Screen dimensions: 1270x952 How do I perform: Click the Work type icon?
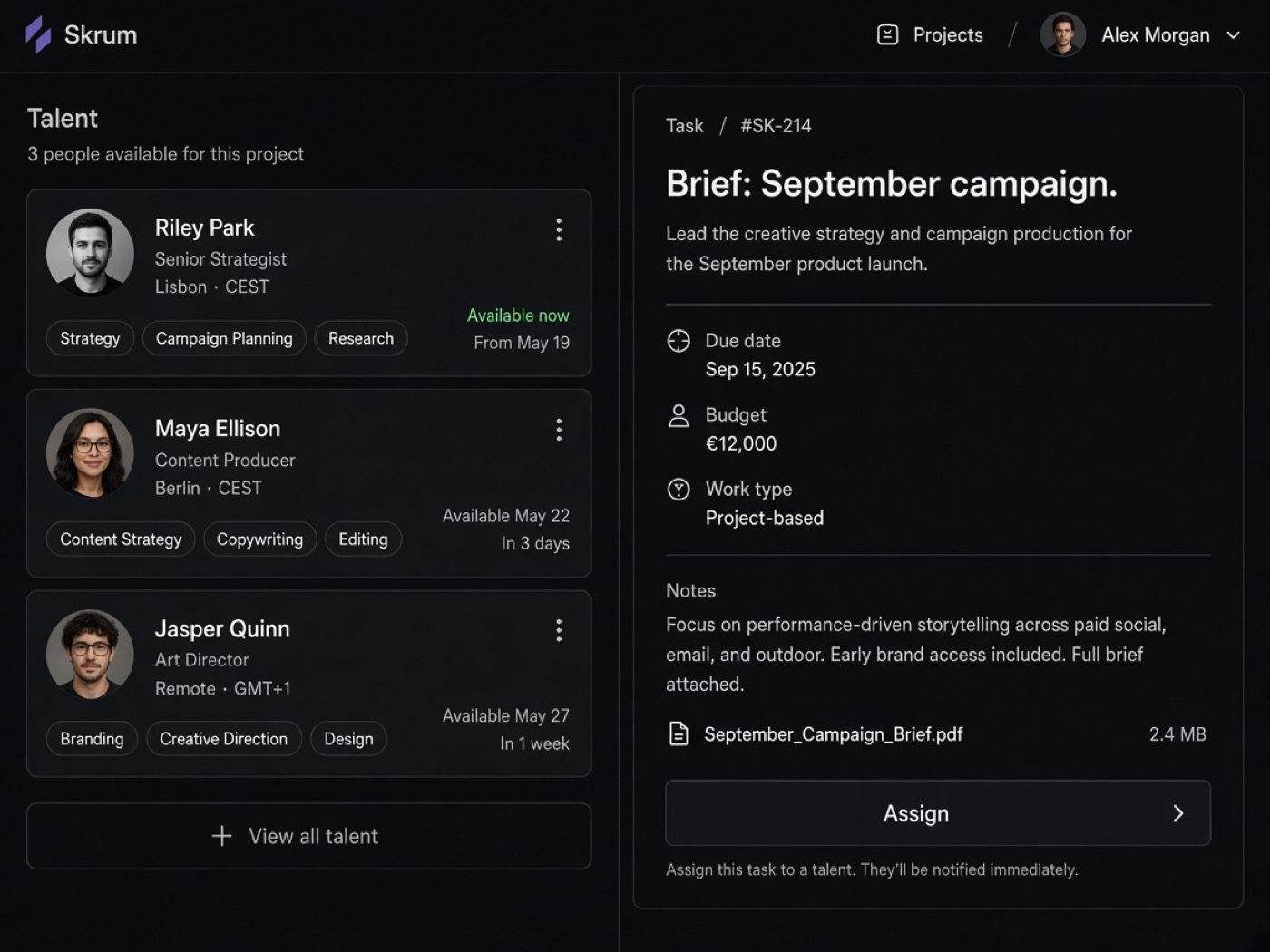[679, 490]
